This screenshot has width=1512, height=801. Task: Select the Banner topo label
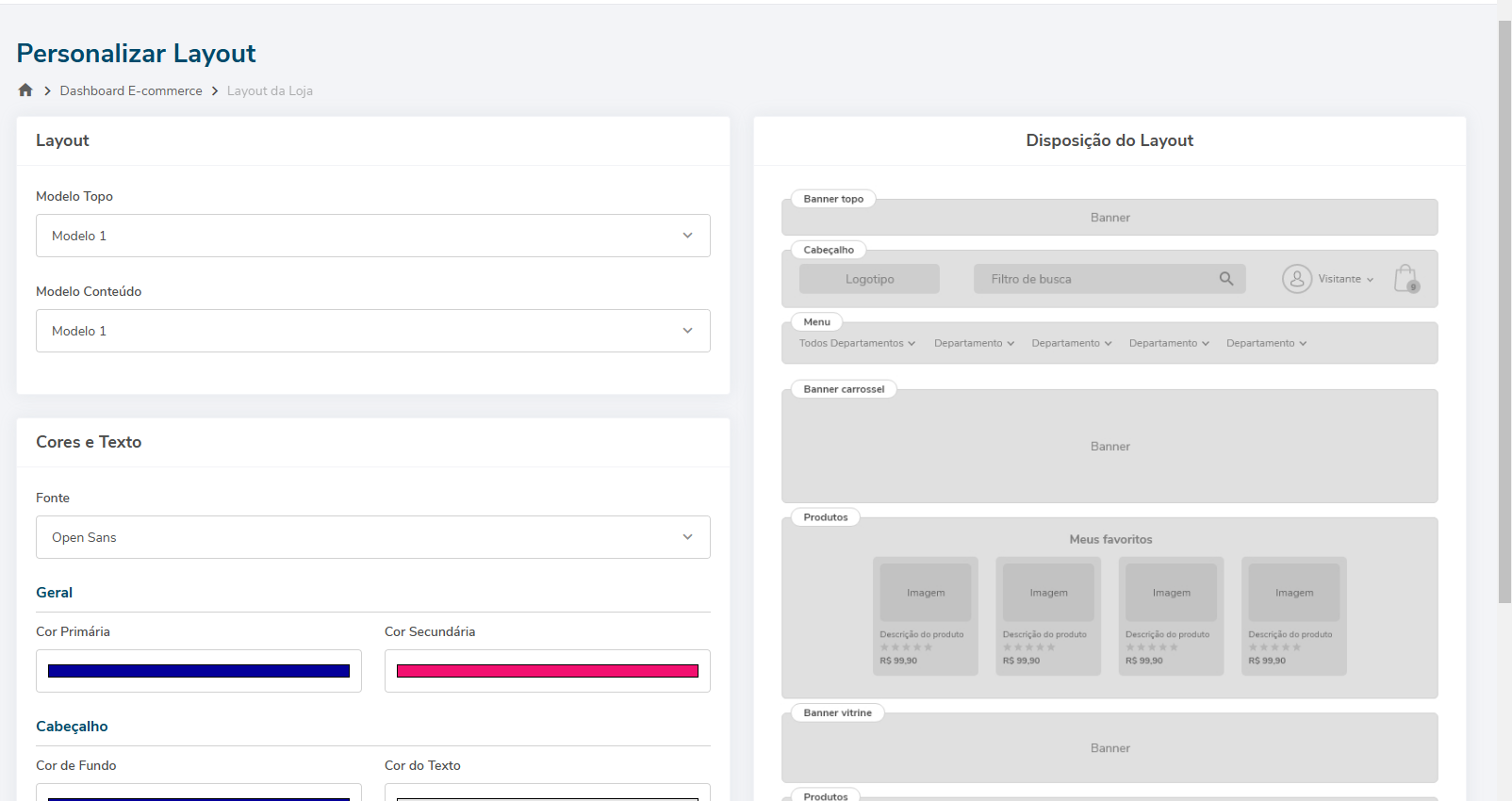point(833,199)
